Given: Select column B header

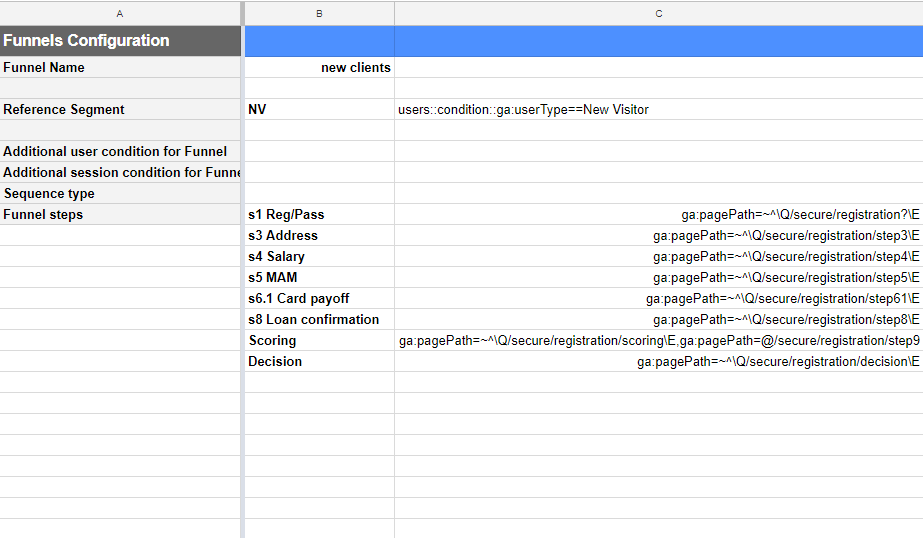Looking at the screenshot, I should [x=319, y=14].
